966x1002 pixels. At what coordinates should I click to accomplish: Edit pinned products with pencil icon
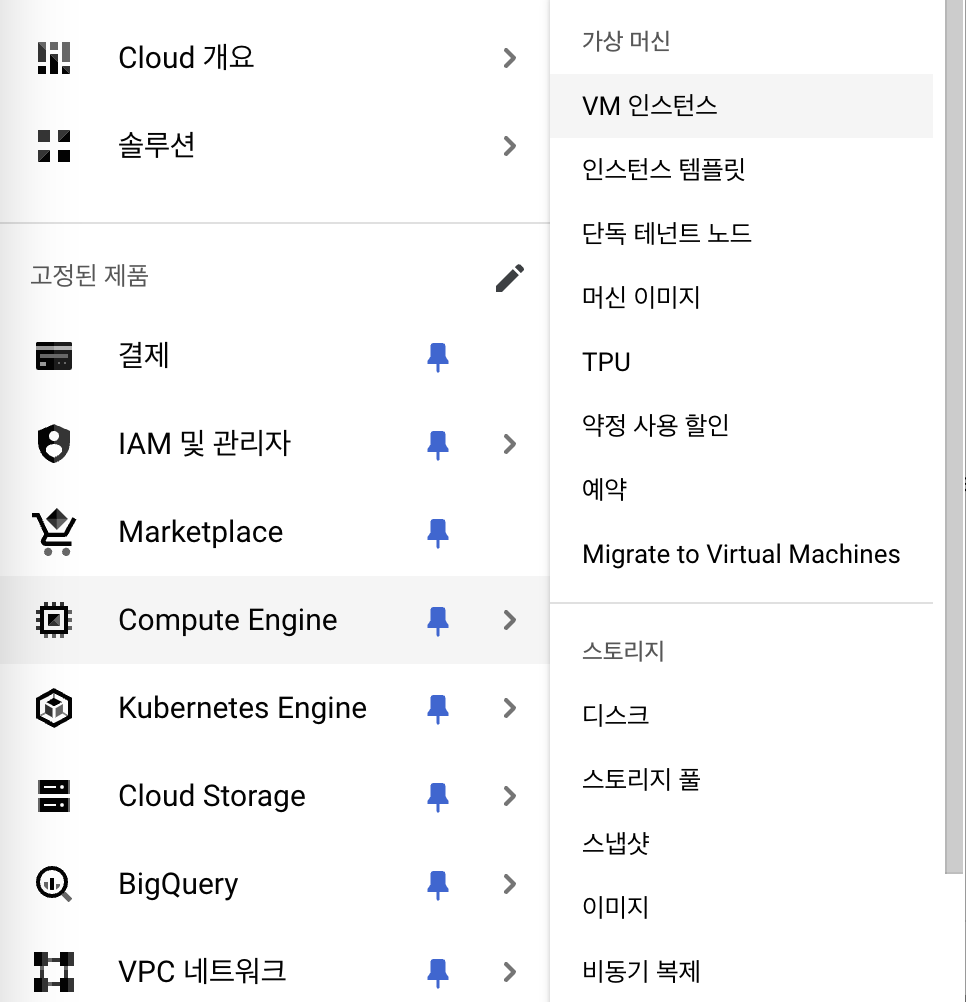(x=510, y=278)
